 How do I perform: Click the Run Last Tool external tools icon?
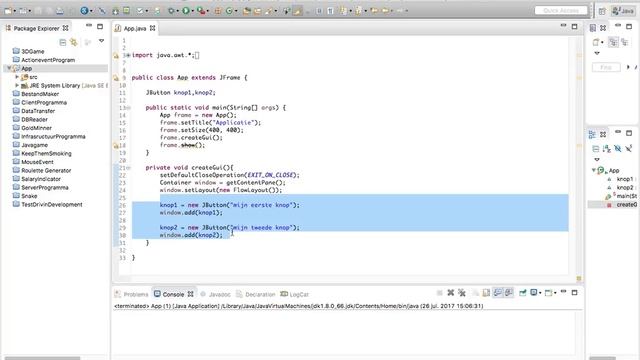(201, 11)
